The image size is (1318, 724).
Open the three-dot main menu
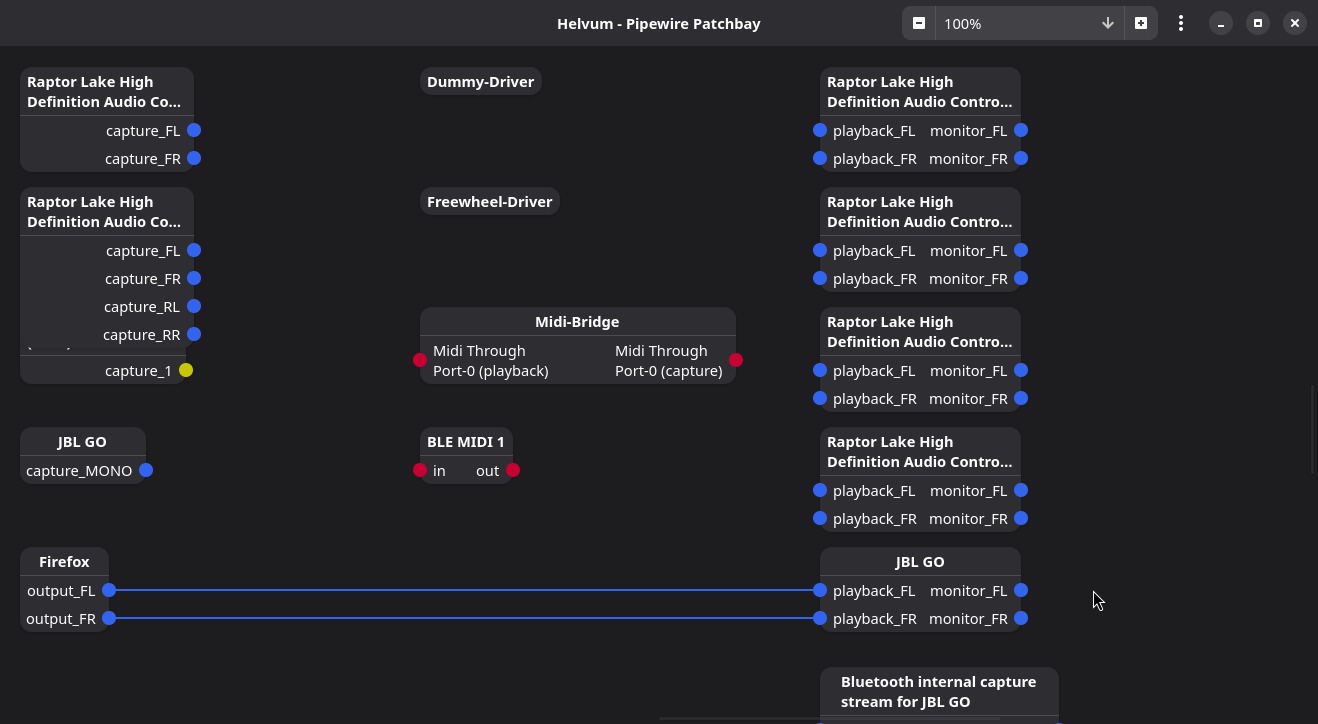pos(1181,23)
